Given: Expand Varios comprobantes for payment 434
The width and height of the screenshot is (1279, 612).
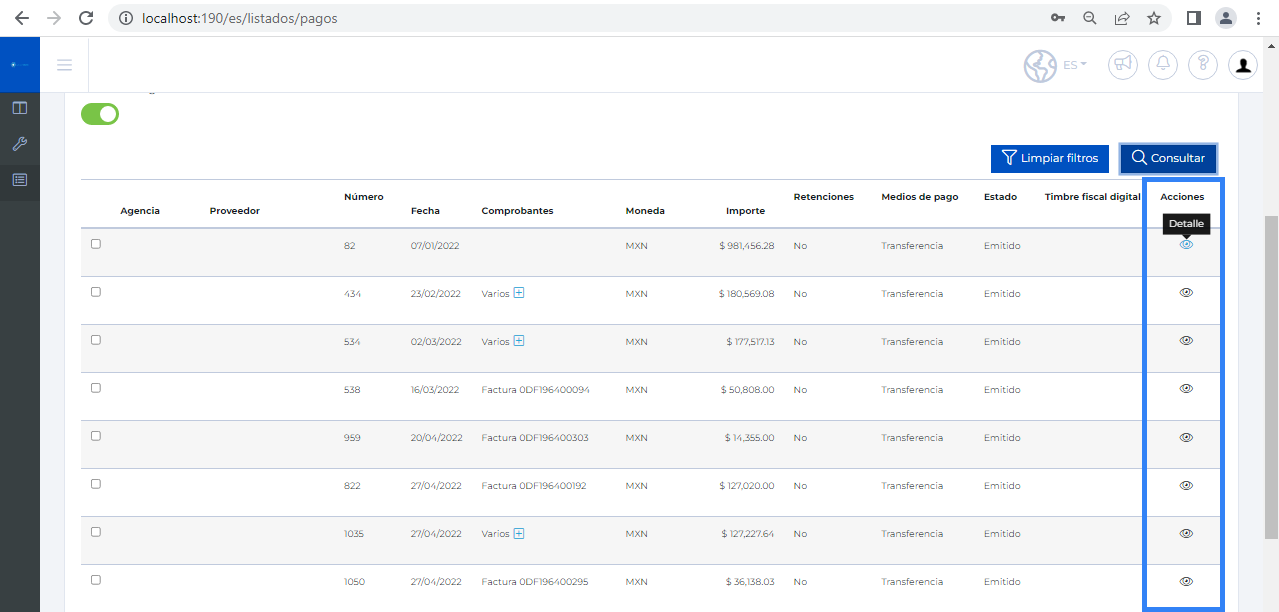Looking at the screenshot, I should 519,293.
